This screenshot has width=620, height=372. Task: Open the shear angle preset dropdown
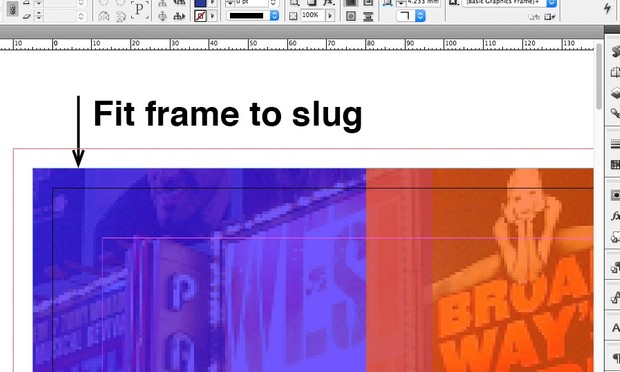pos(81,16)
